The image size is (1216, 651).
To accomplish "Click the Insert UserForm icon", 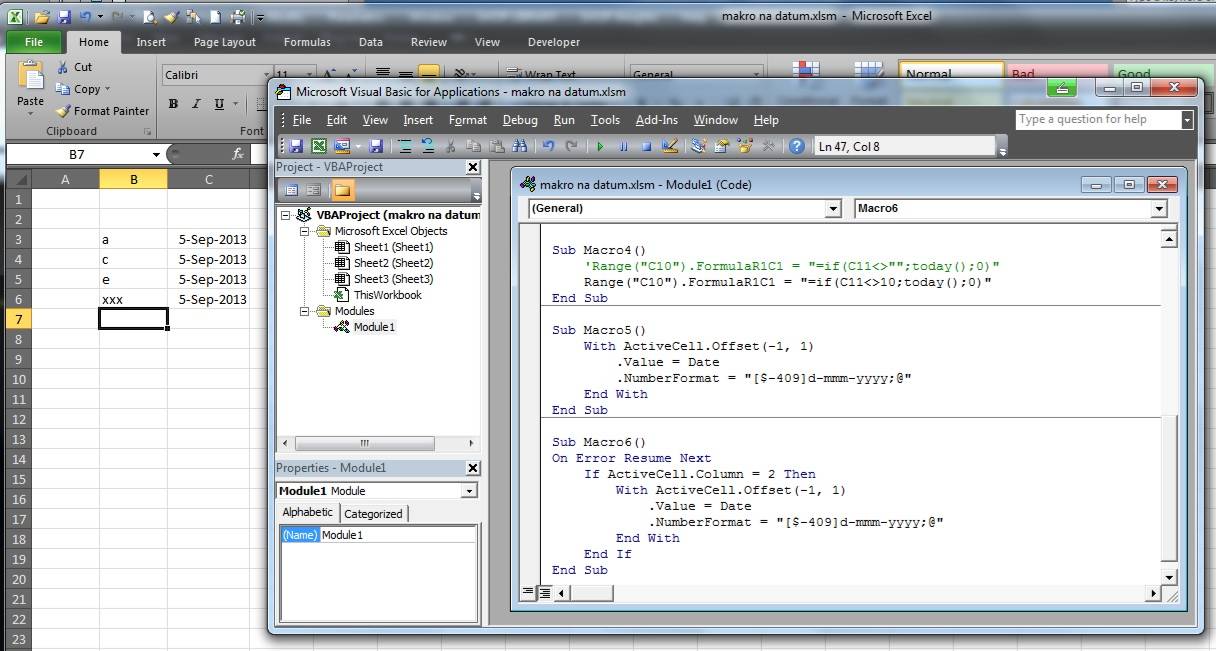I will click(343, 146).
